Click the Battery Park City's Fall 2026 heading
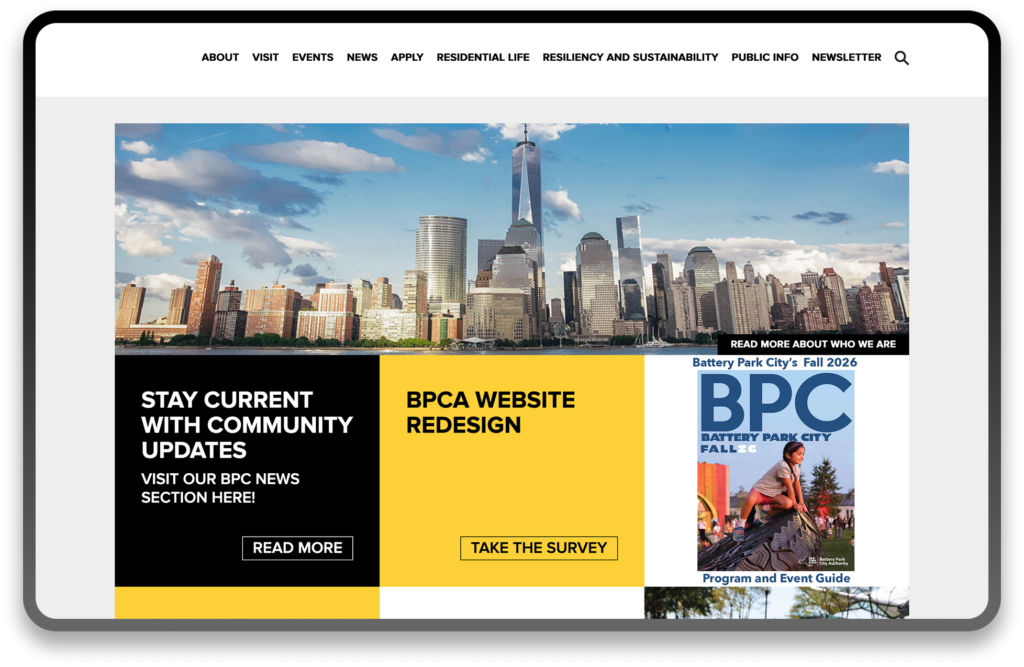This screenshot has height=667, width=1024. 775,363
